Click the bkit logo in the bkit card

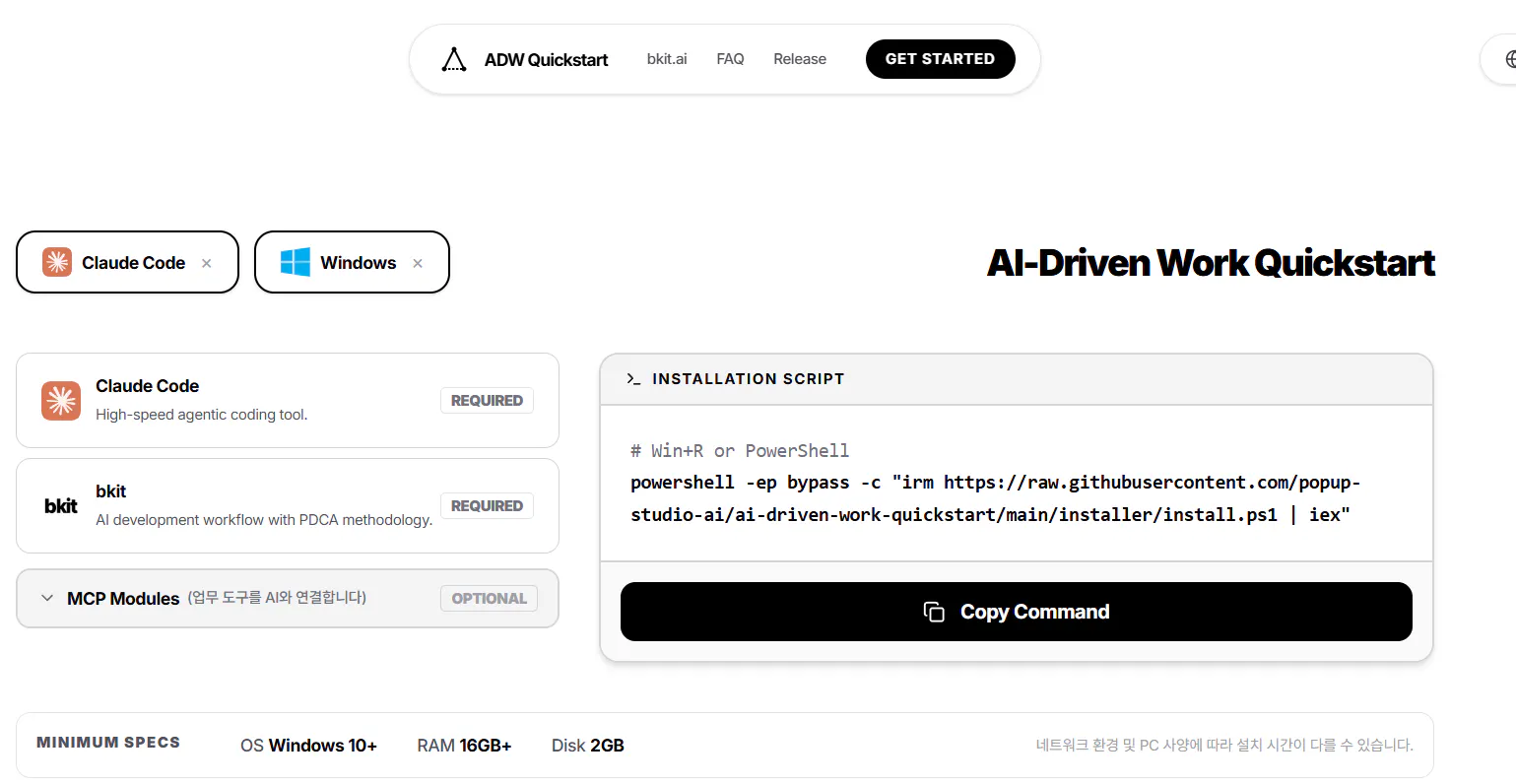61,506
